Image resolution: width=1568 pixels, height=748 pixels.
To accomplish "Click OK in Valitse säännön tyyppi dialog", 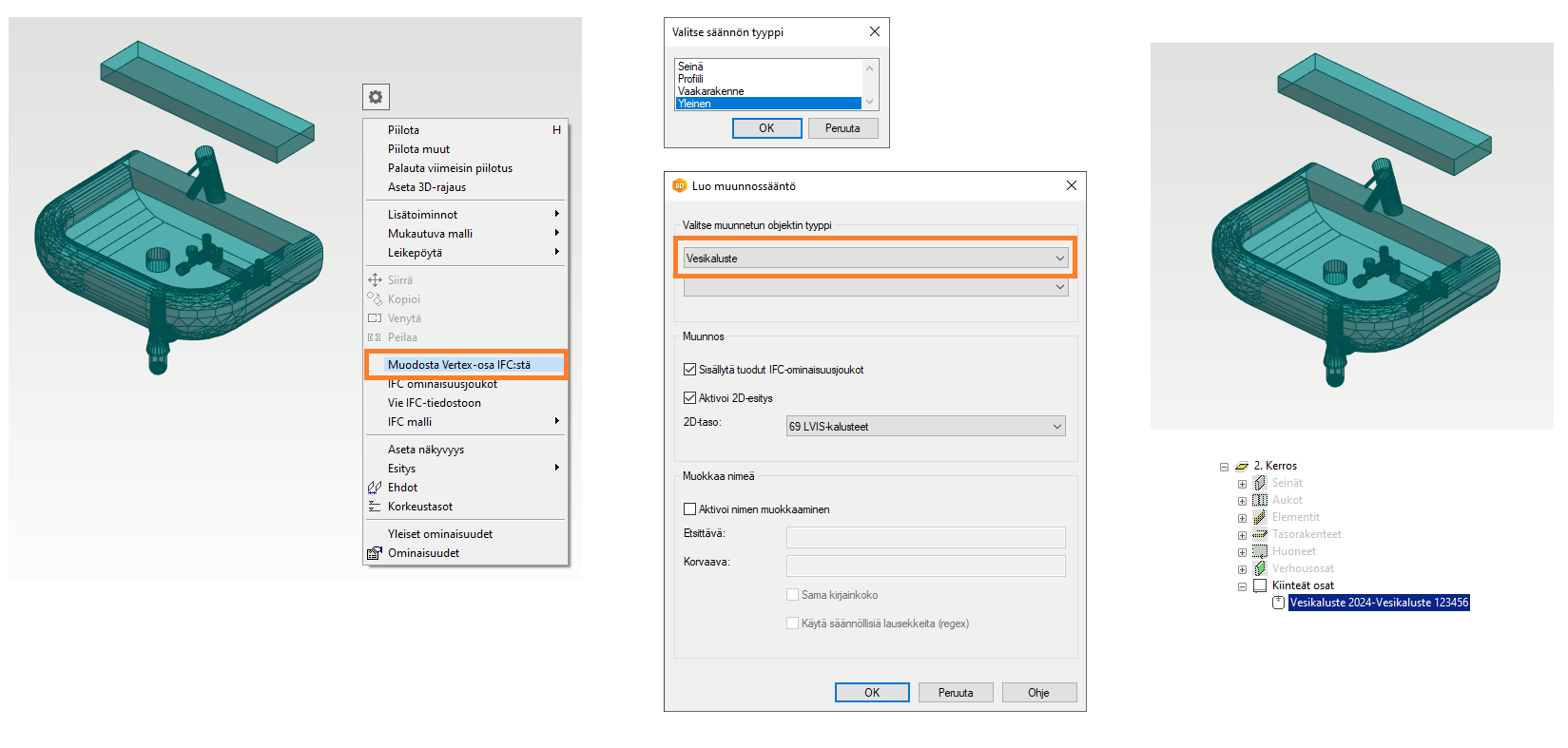I will [766, 128].
